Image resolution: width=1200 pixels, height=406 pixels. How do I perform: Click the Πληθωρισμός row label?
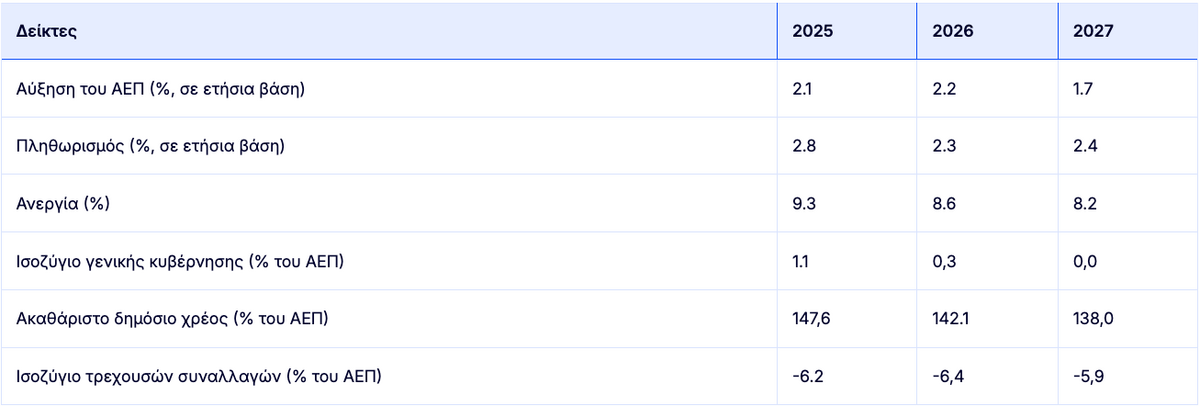click(151, 146)
